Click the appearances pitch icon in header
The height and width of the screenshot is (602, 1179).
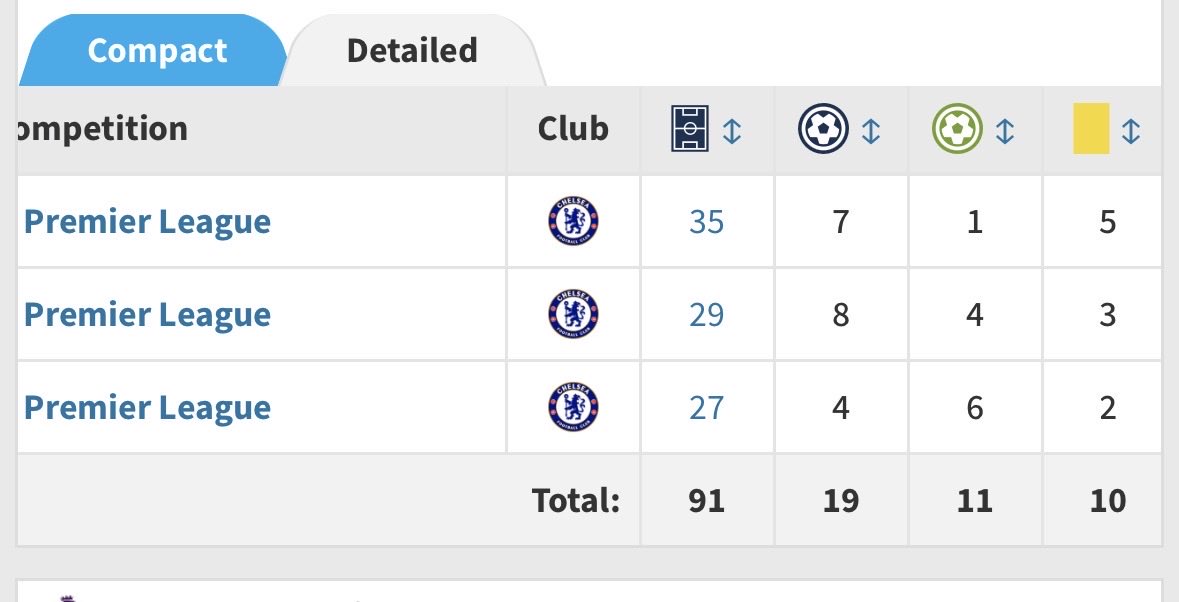coord(690,129)
